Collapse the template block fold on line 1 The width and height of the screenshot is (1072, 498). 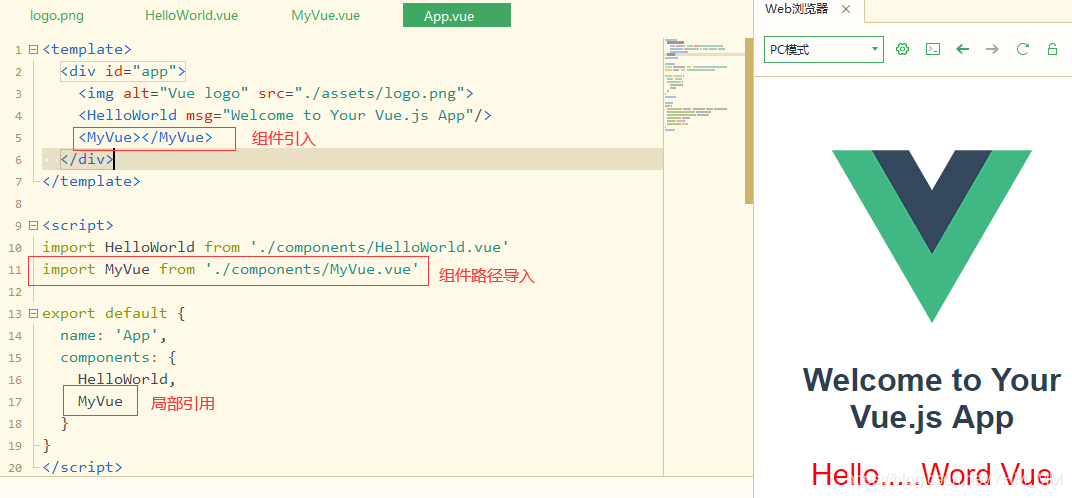coord(34,49)
